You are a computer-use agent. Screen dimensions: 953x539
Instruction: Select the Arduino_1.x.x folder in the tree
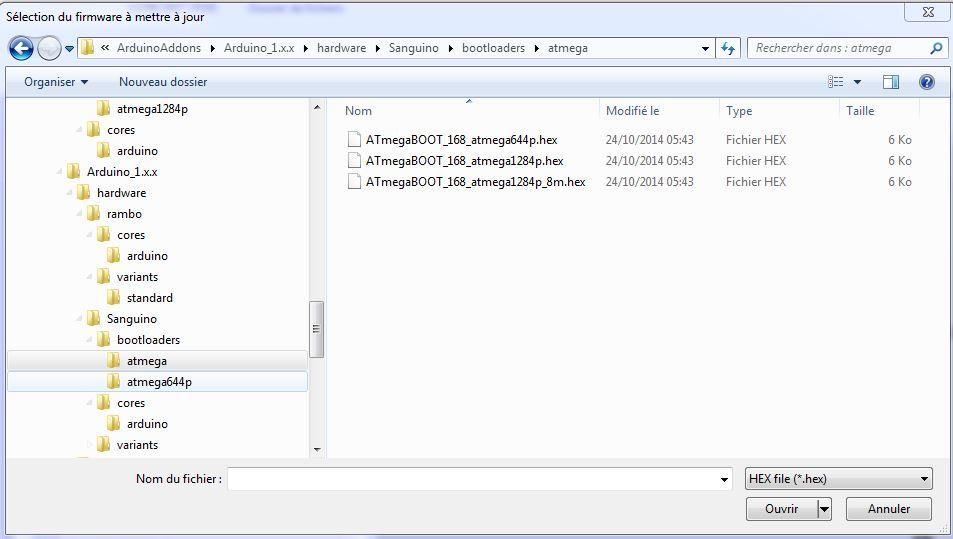coord(122,172)
